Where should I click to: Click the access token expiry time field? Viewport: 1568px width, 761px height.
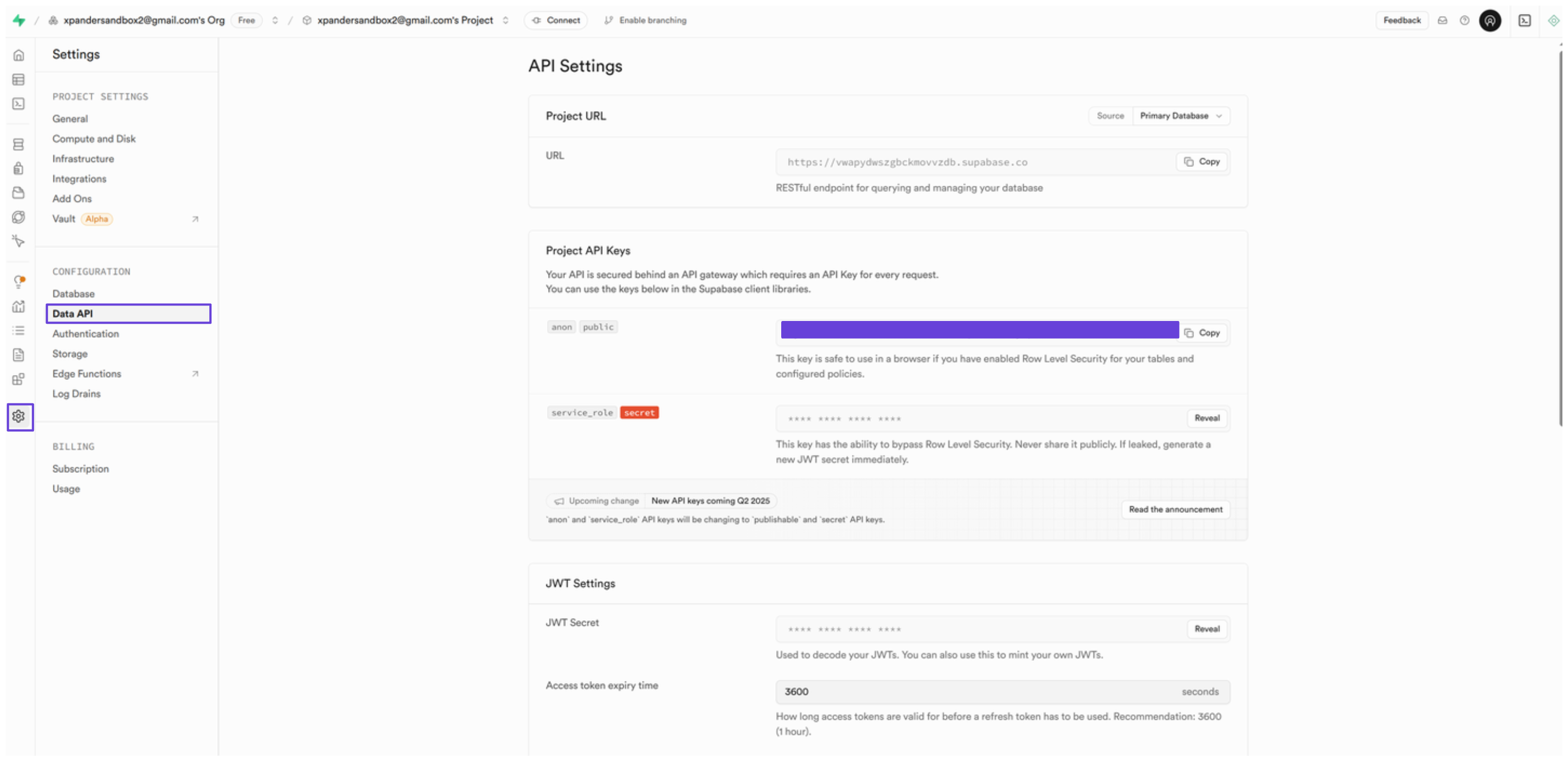click(974, 691)
